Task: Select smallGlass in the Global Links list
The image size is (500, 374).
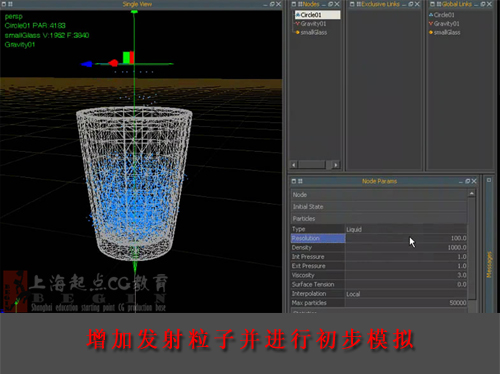Action: 447,32
